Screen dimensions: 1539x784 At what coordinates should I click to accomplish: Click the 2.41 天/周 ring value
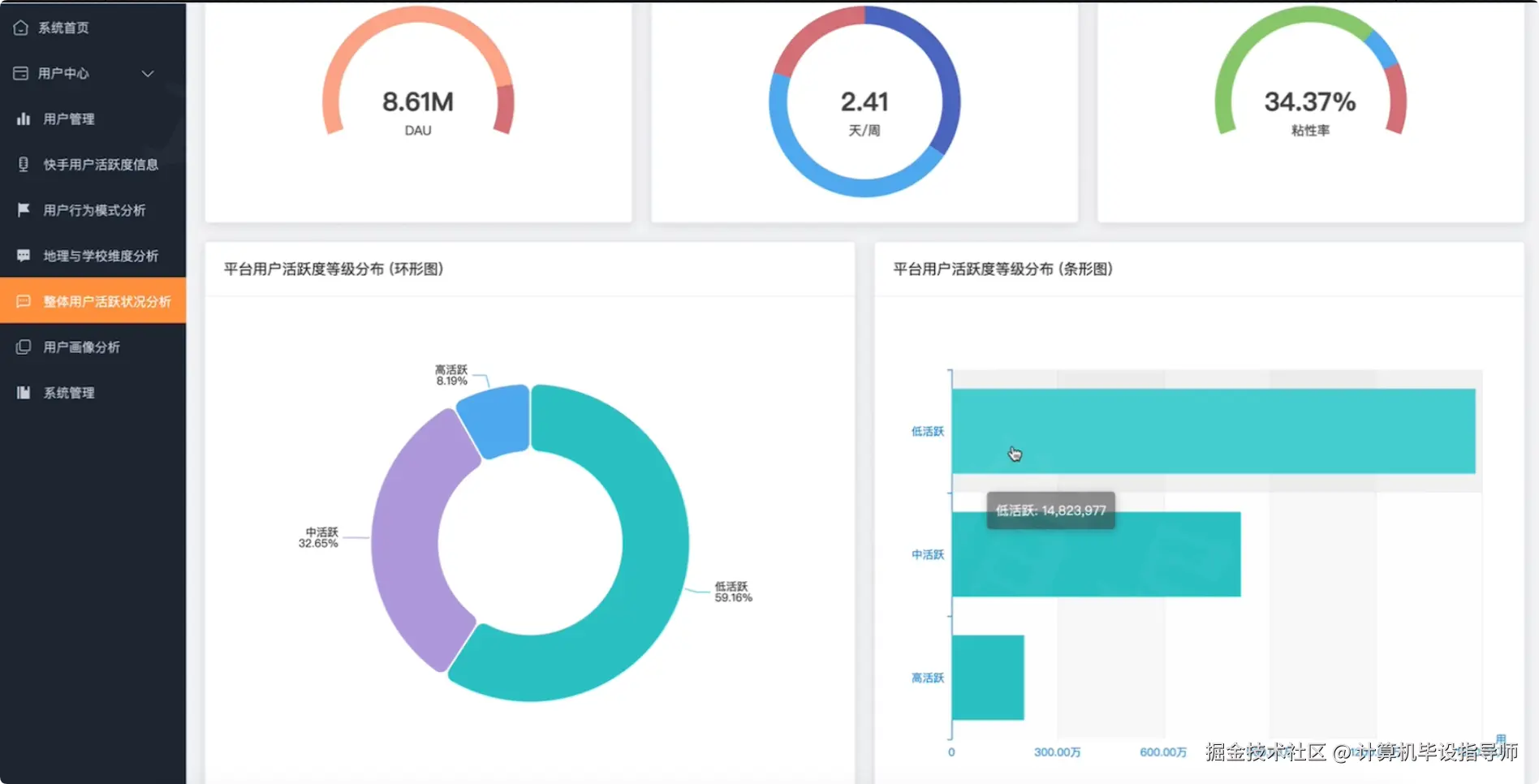(864, 102)
